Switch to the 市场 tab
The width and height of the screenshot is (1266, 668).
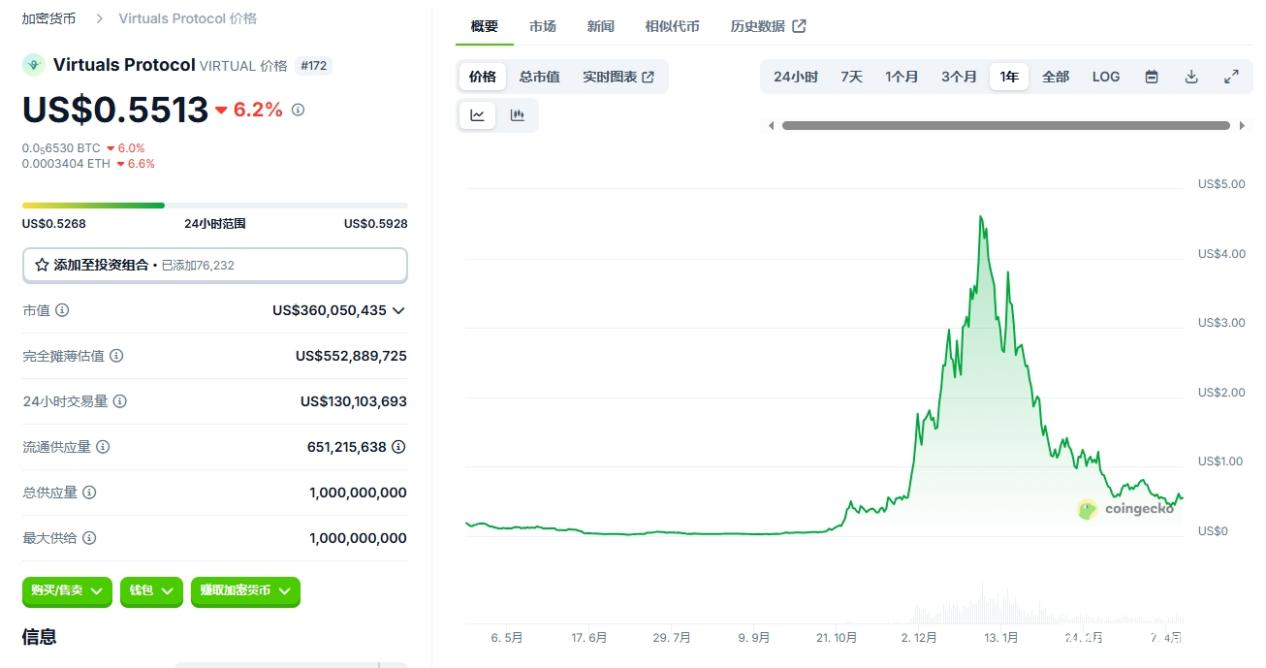(x=543, y=26)
